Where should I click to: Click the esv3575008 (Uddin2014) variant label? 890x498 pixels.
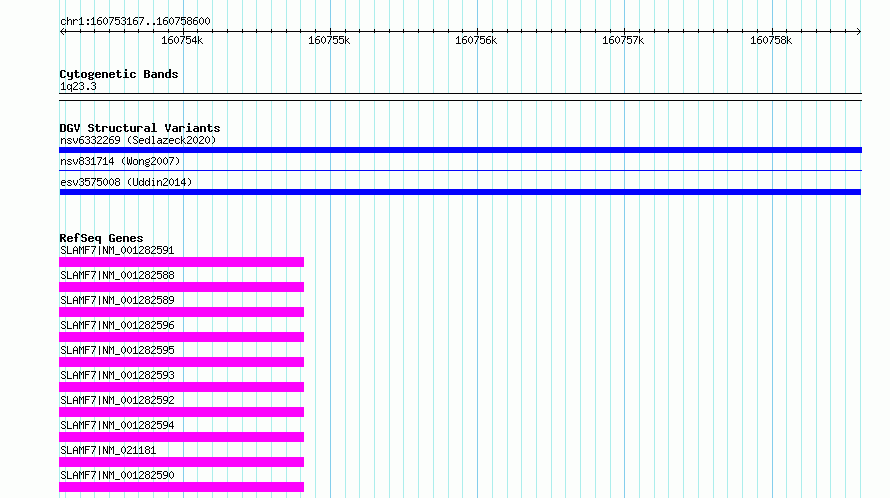click(x=126, y=182)
